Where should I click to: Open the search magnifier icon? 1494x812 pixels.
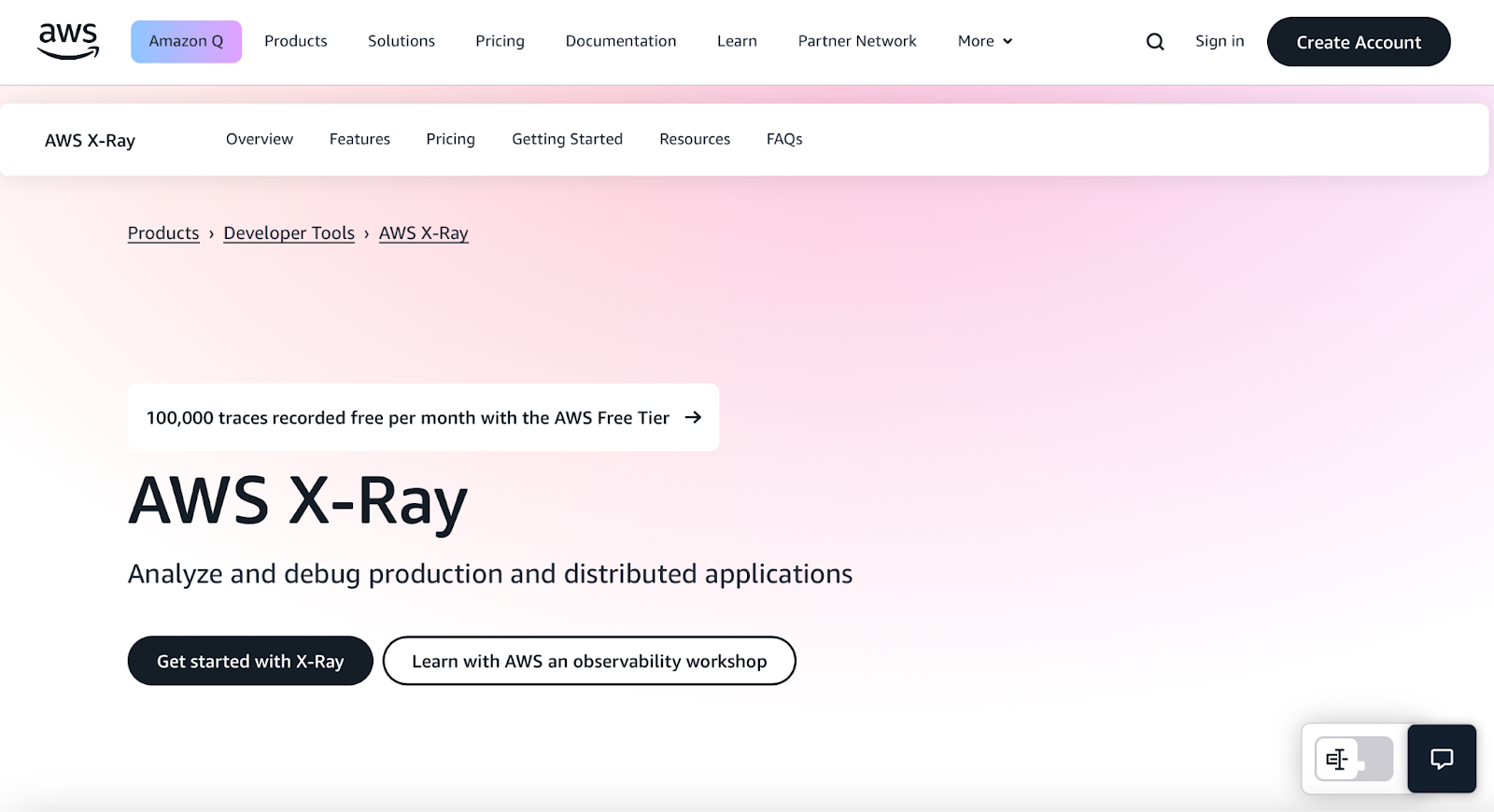1155,42
